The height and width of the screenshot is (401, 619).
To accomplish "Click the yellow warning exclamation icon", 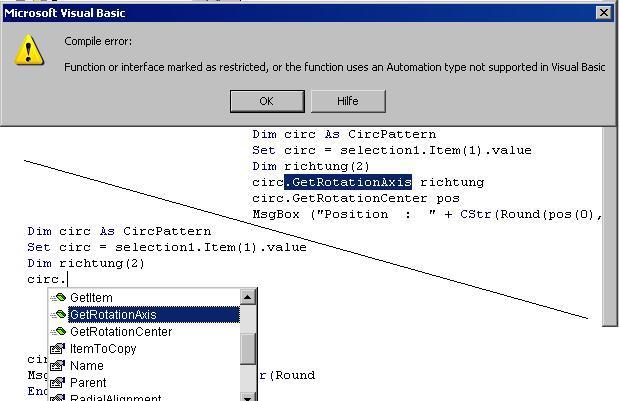I will coord(29,50).
